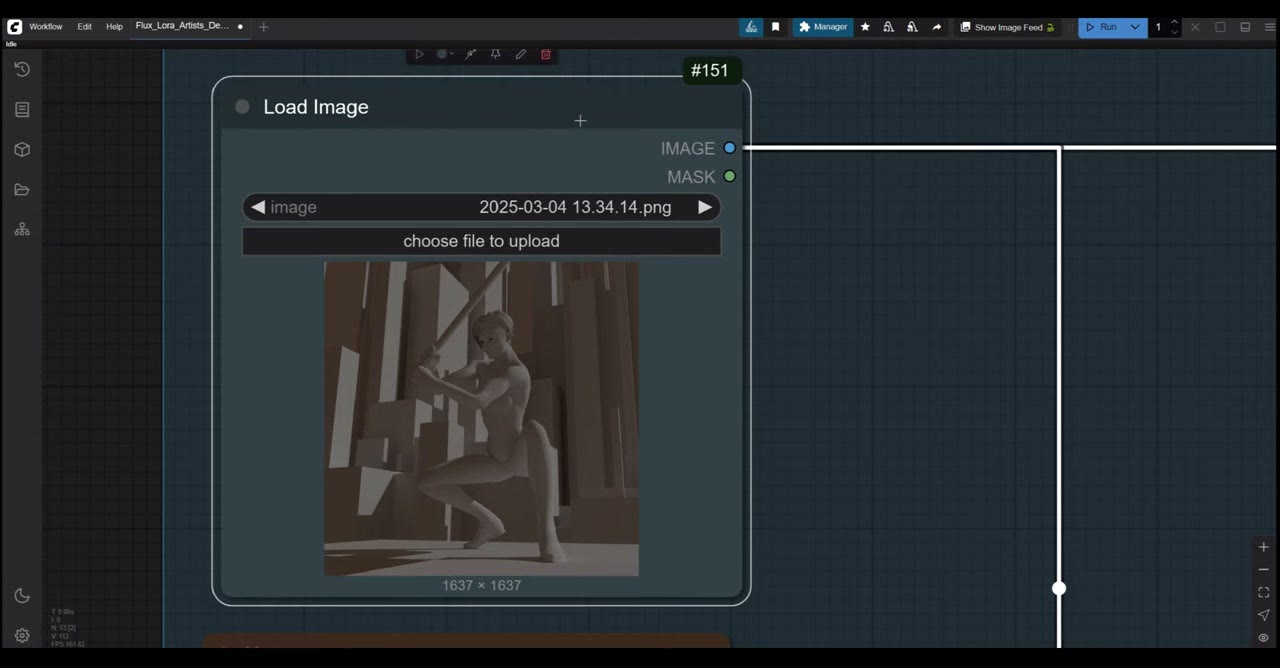Select previous image with left arrow
This screenshot has width=1280, height=668.
click(x=258, y=207)
